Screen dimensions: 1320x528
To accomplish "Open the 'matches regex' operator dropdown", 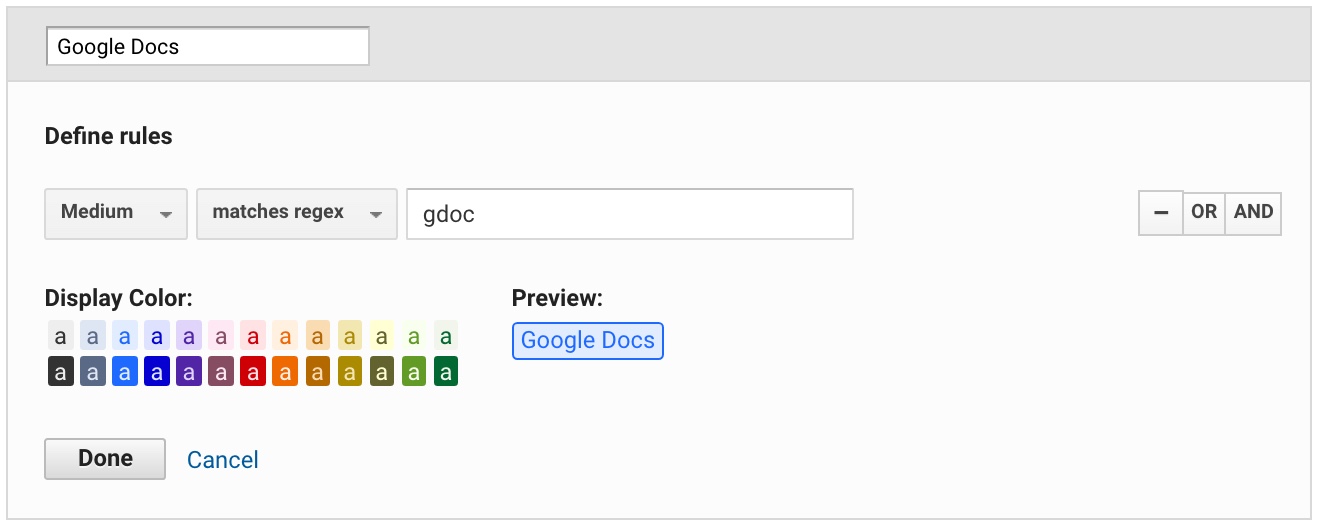I will [x=297, y=213].
